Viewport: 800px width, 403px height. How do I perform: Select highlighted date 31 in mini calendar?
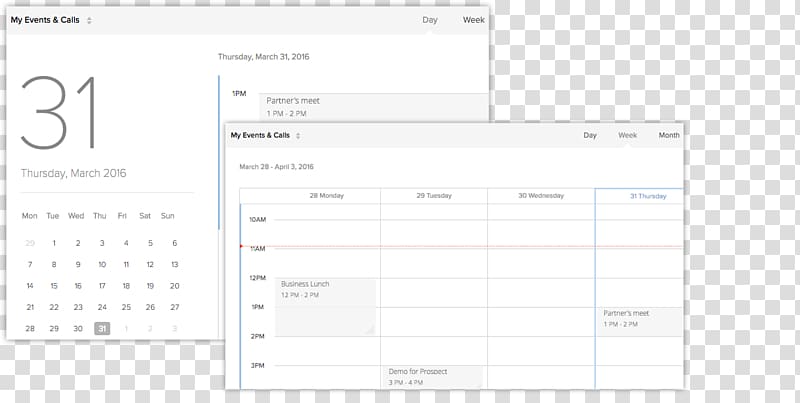pos(102,329)
